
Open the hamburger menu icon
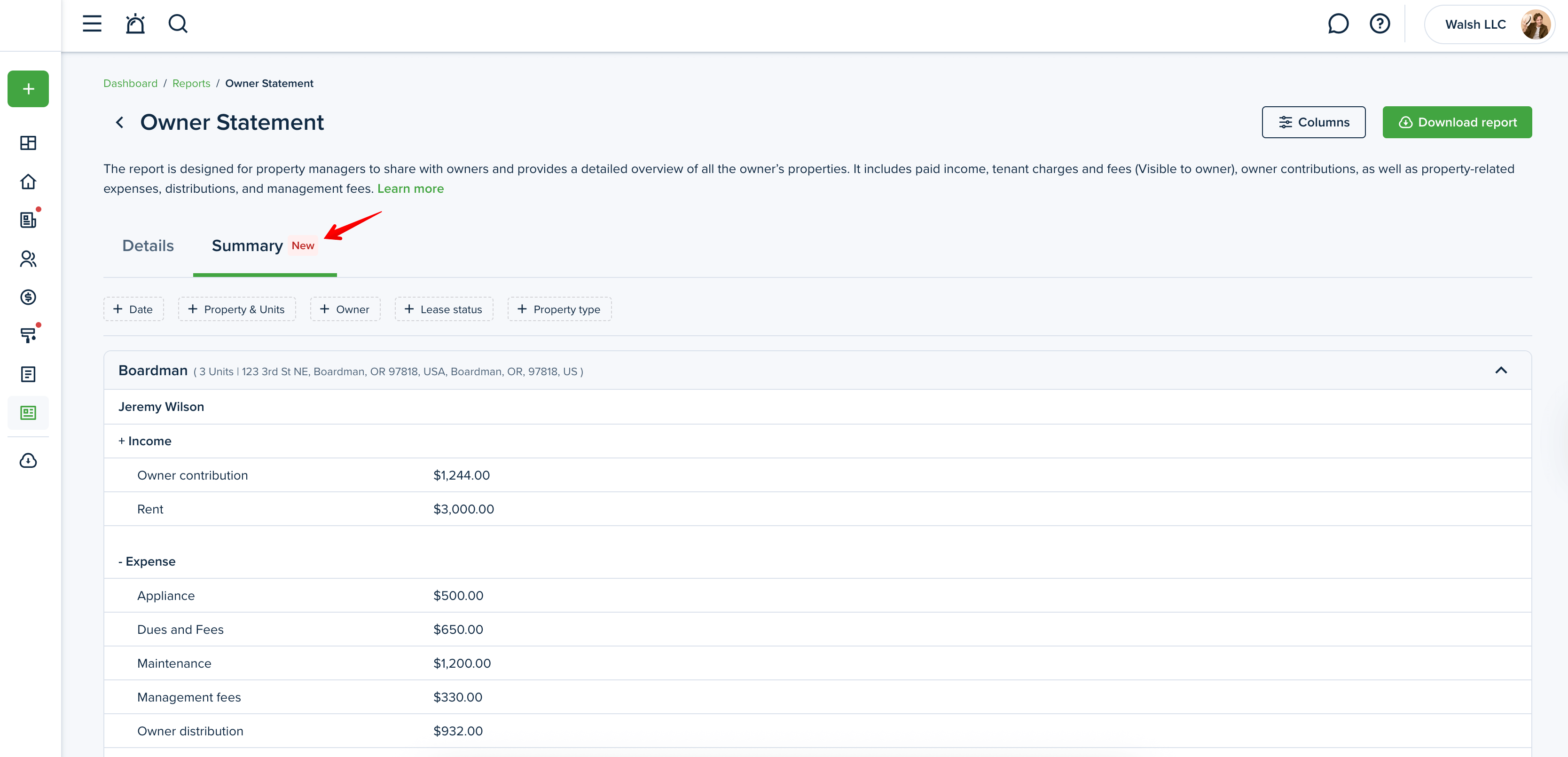[x=92, y=24]
